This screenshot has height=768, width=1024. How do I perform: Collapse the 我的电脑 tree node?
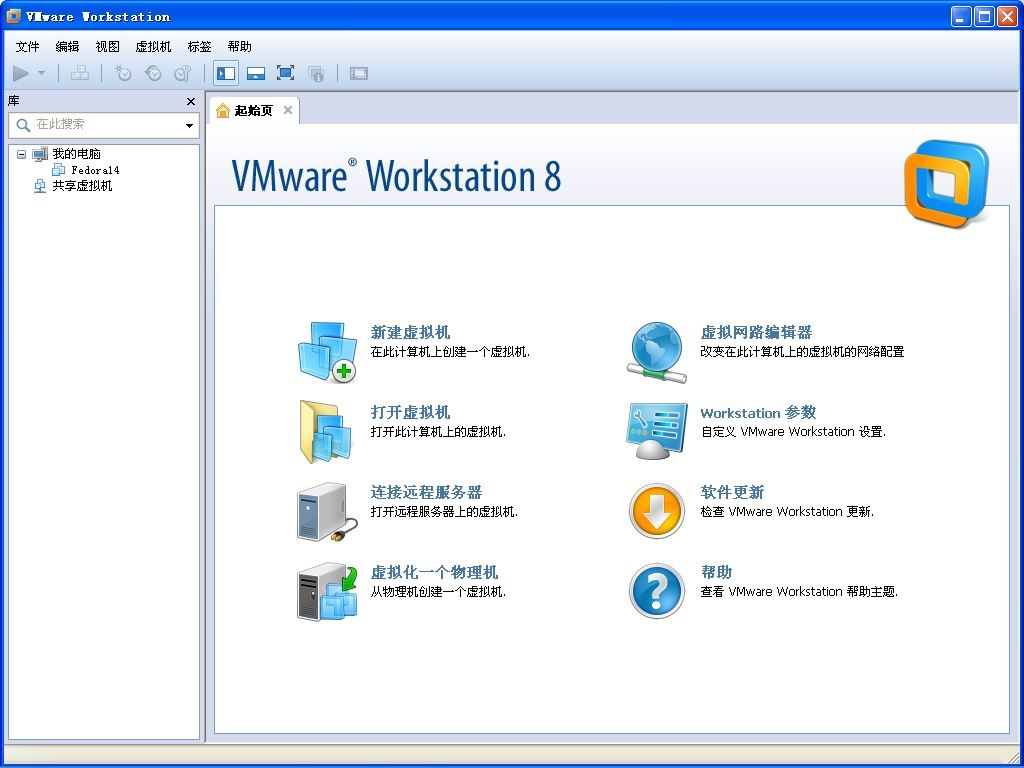(22, 155)
